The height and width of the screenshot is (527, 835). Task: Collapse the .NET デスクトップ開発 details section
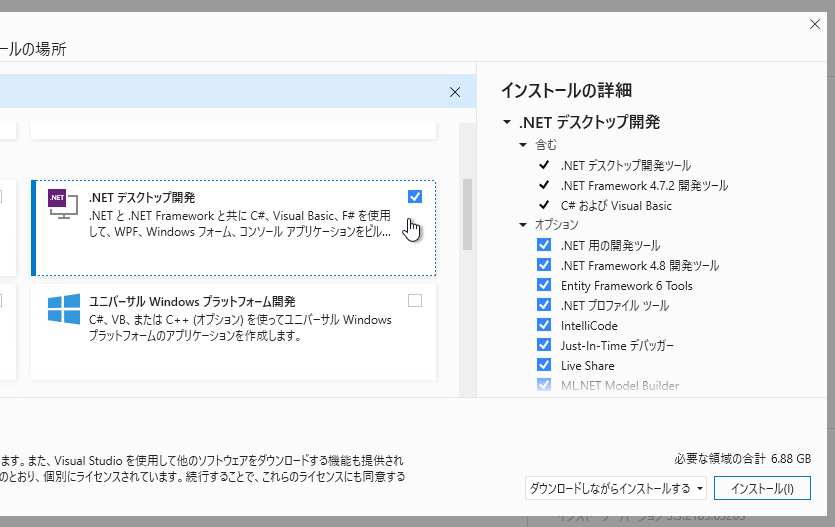506,122
